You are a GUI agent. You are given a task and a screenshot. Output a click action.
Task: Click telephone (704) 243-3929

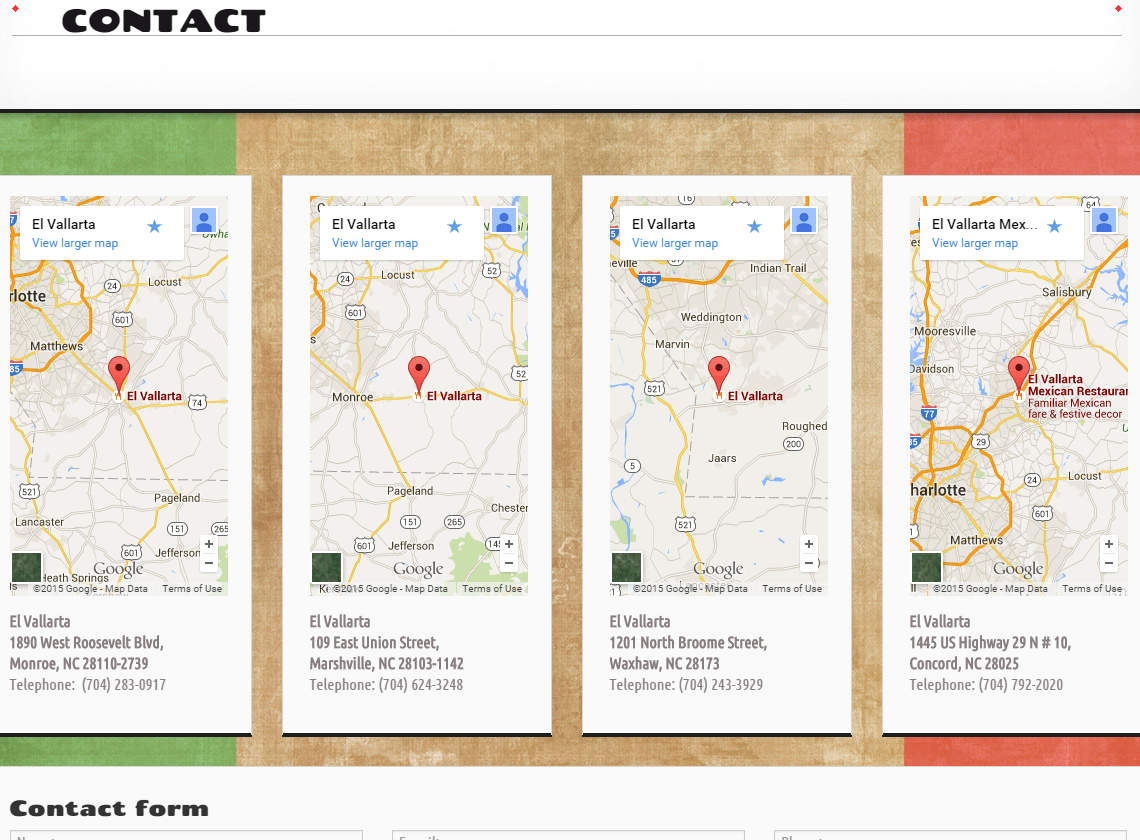coord(720,685)
